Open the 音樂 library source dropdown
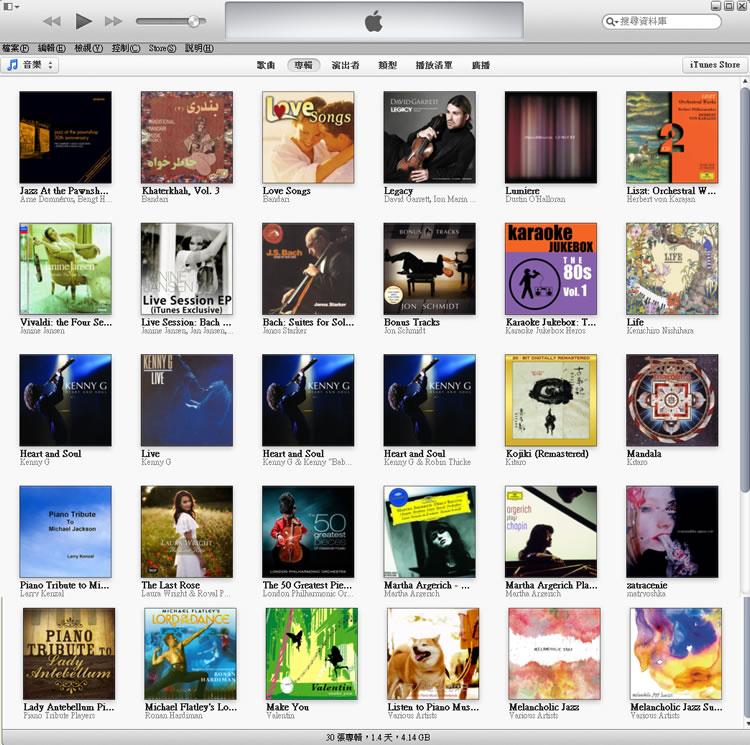This screenshot has width=750, height=745. coord(30,65)
